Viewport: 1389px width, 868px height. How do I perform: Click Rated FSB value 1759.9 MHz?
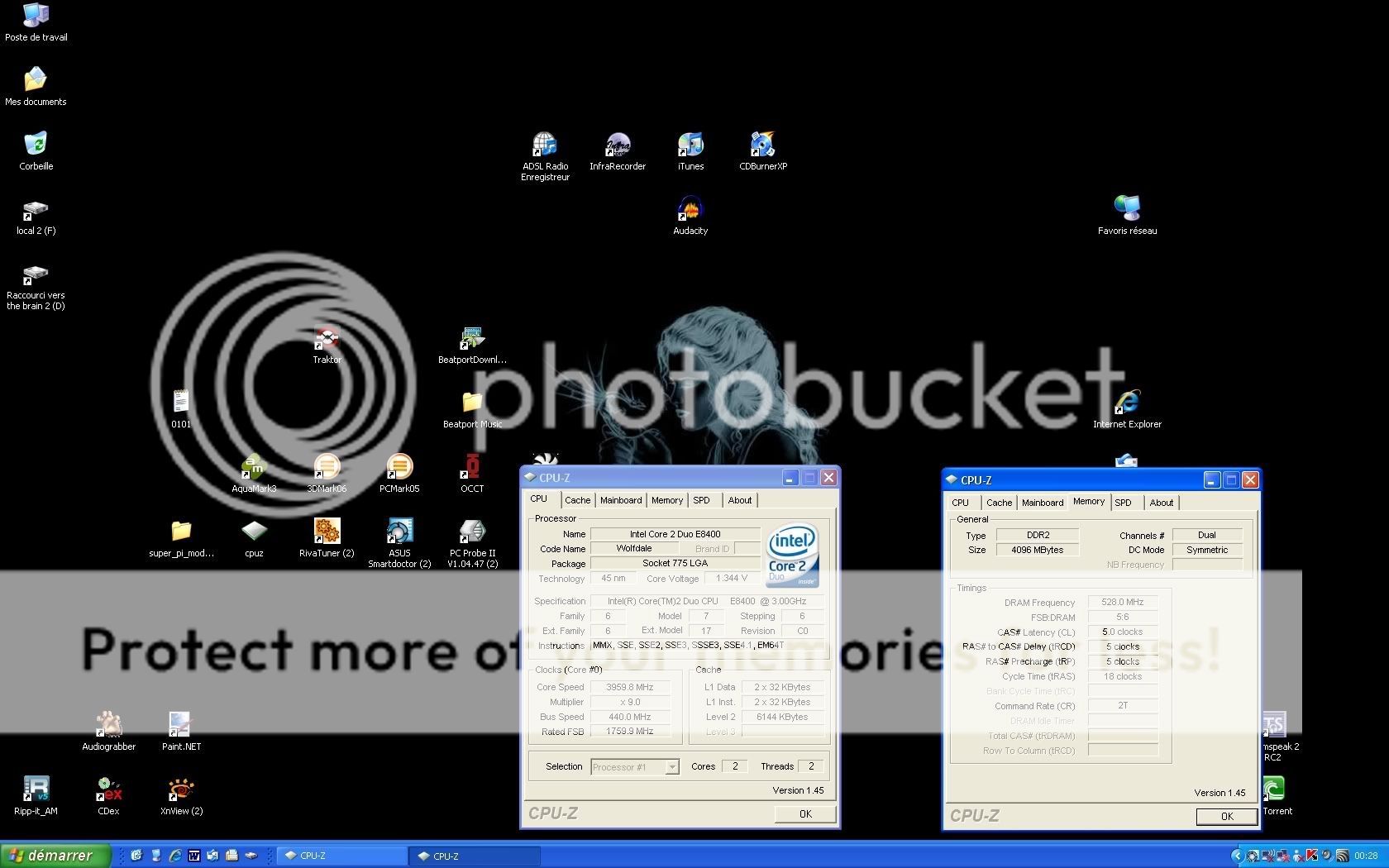(x=630, y=732)
